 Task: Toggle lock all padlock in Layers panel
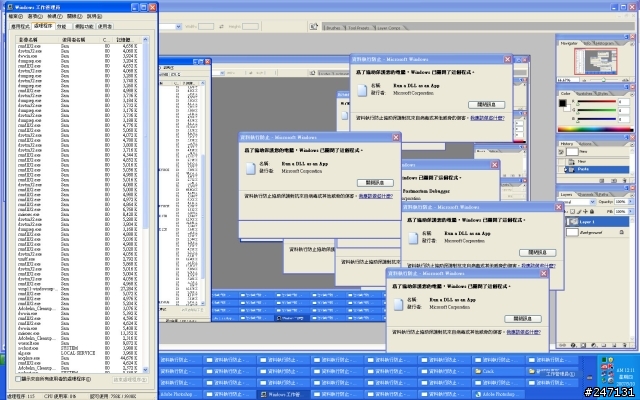(592, 211)
